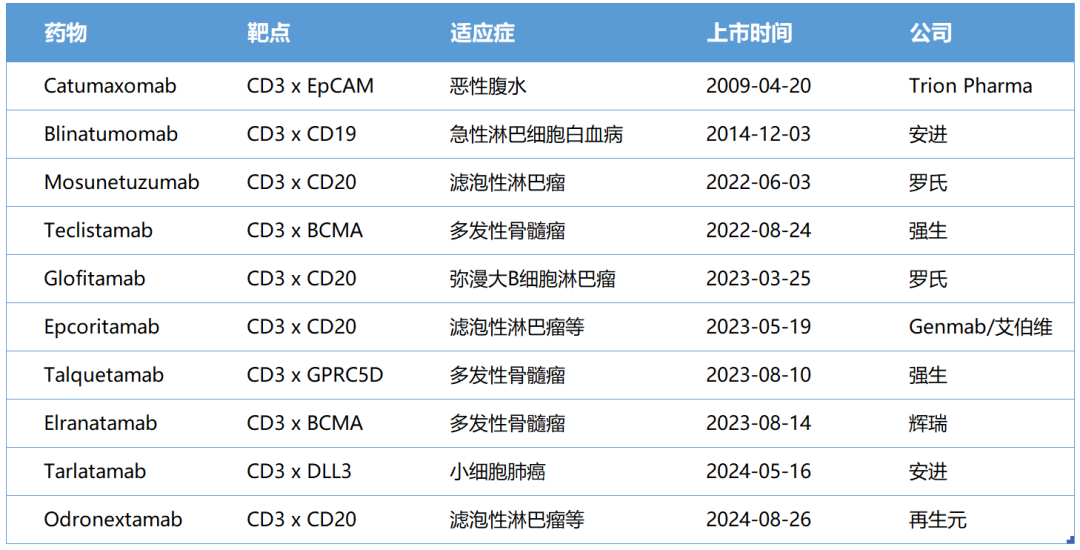1080x550 pixels.
Task: Click the 公司 column header
Action: (930, 33)
